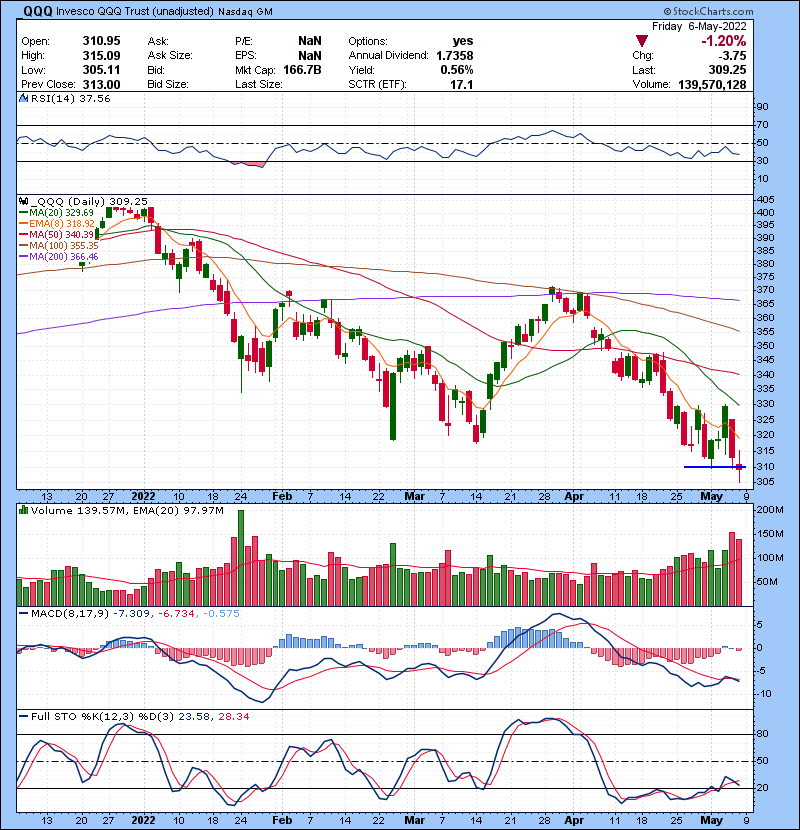The image size is (800, 830).
Task: Click the Last value 309.25 in header
Action: [727, 70]
